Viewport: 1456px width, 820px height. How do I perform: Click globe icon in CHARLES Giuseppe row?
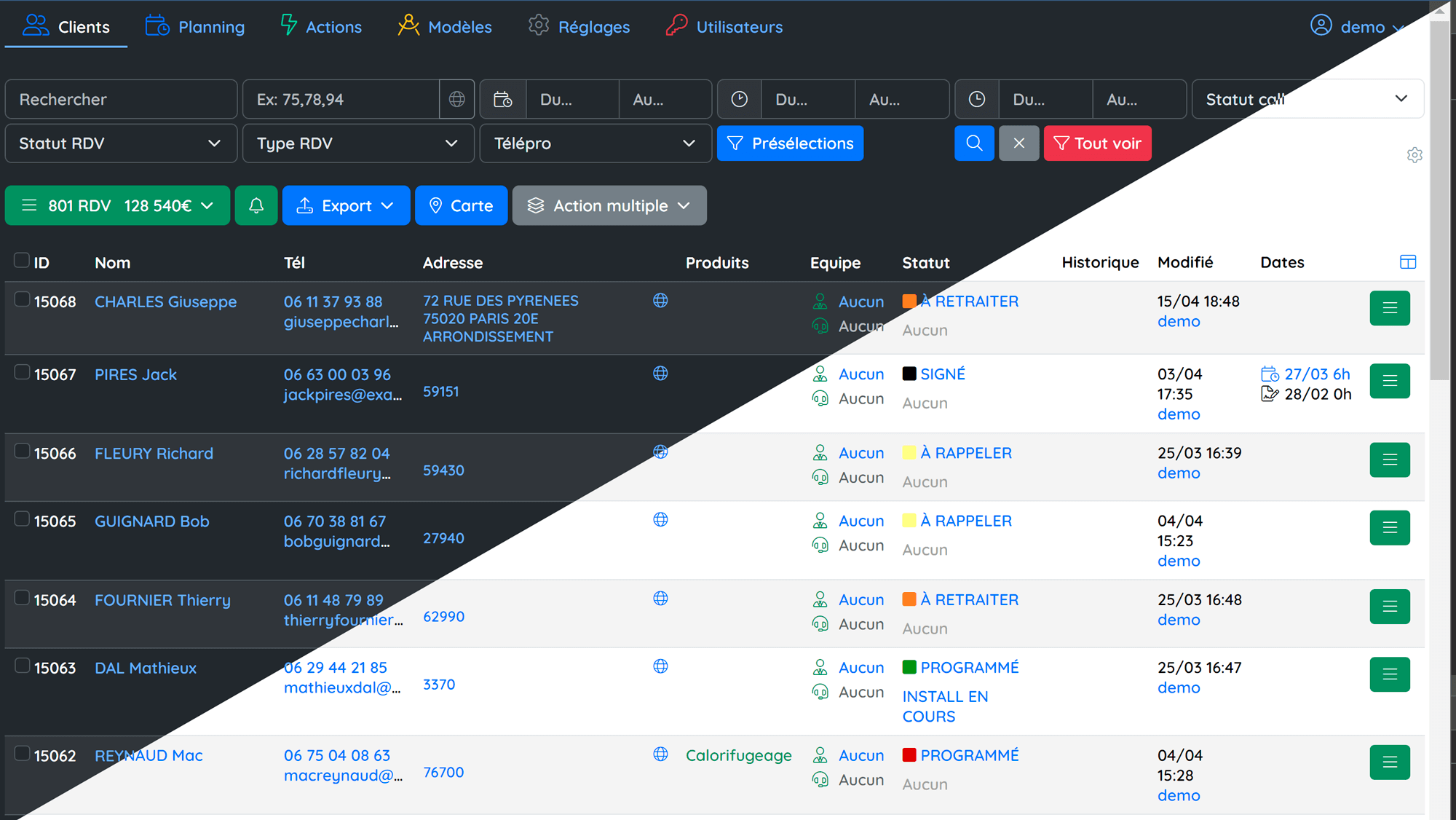click(x=660, y=301)
